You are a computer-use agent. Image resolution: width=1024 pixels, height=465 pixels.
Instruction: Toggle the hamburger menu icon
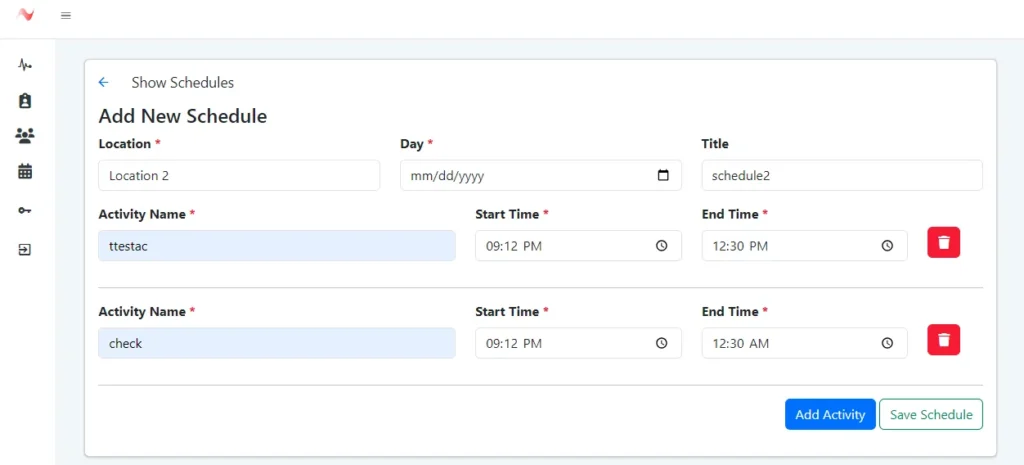pos(66,15)
